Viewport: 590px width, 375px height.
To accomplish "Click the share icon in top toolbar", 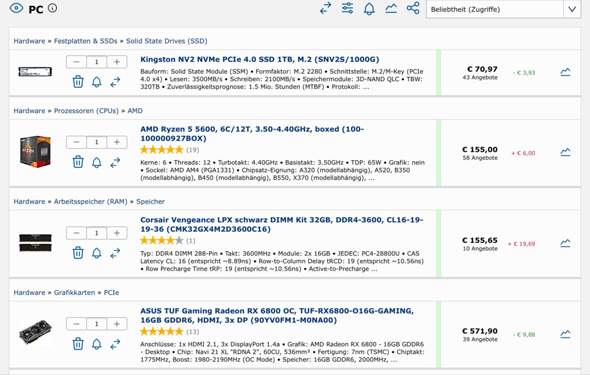I will [413, 8].
